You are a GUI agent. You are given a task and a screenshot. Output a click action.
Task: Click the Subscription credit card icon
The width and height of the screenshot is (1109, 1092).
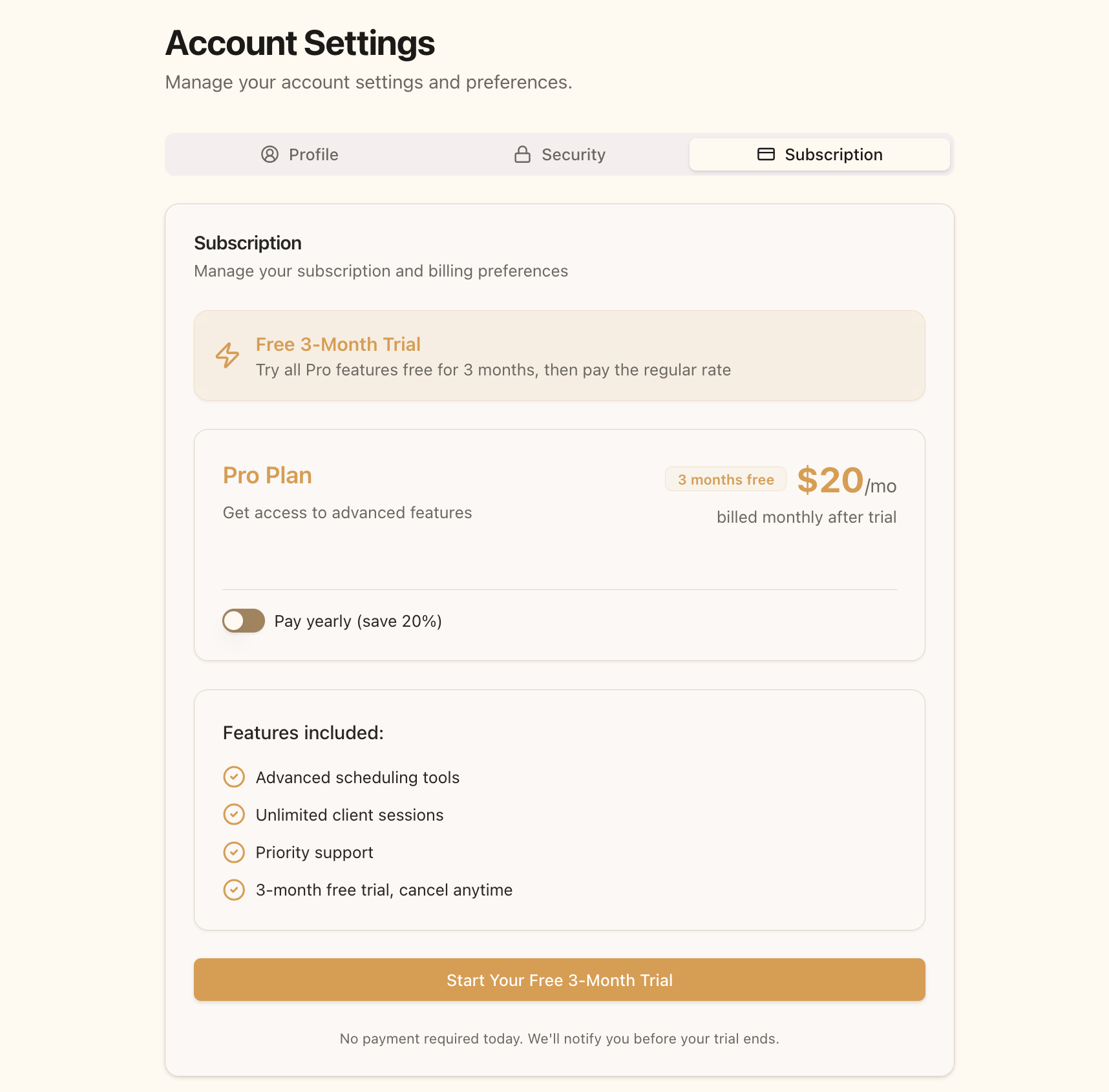click(766, 154)
